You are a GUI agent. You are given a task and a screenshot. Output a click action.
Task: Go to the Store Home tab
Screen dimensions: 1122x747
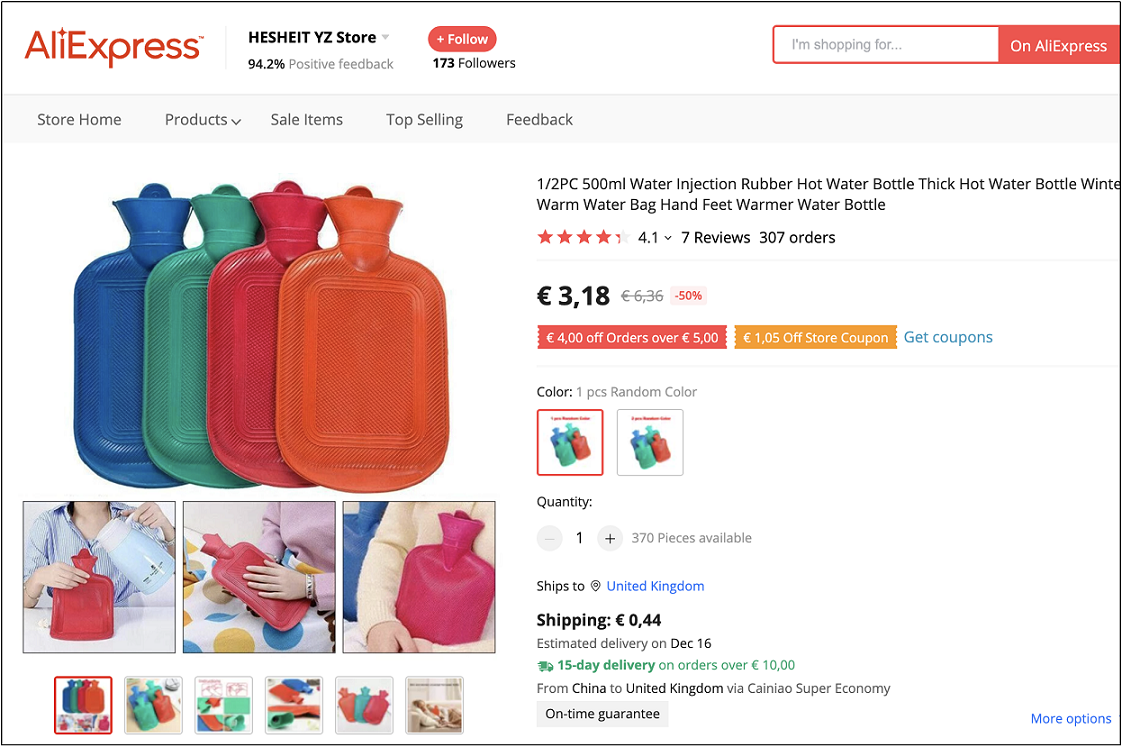(79, 120)
